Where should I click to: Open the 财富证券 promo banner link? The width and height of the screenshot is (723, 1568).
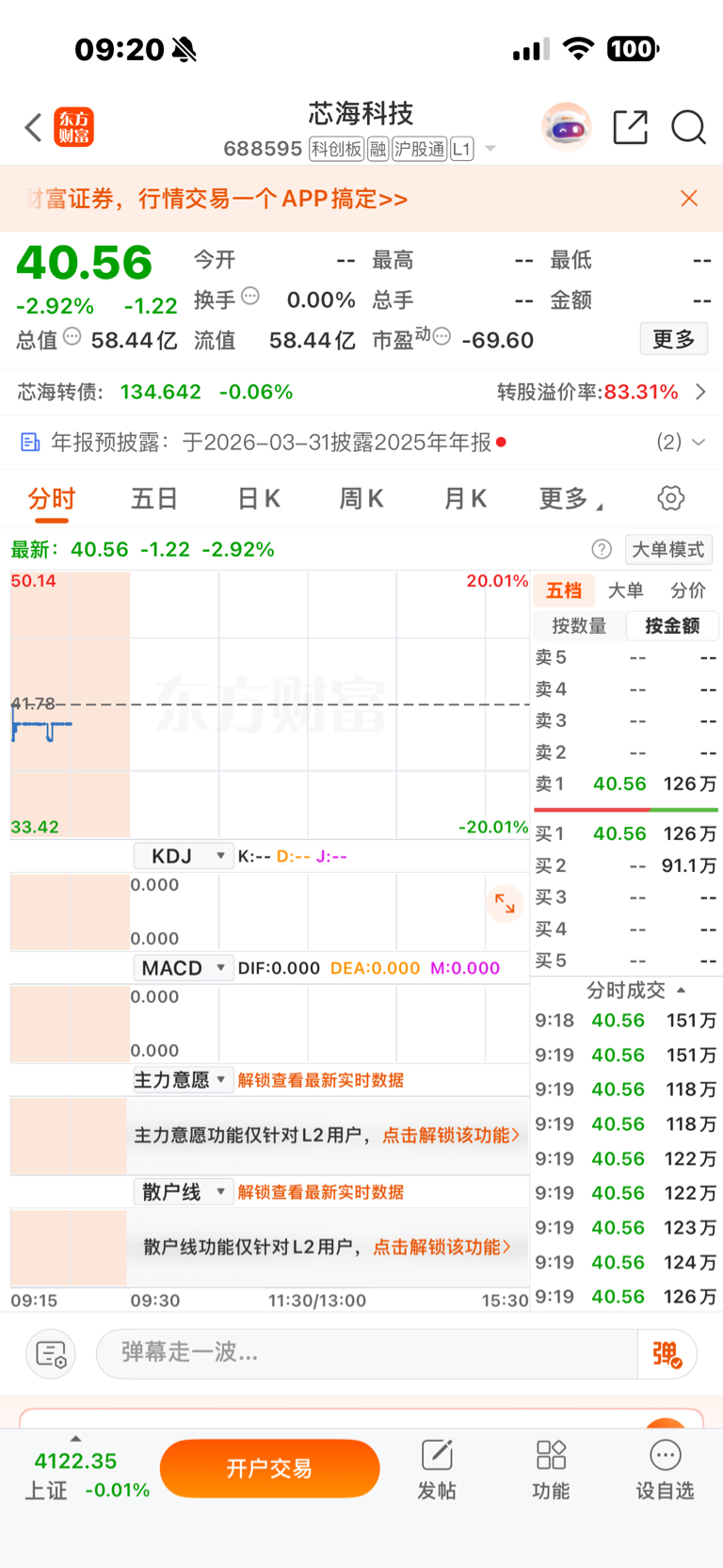point(217,199)
